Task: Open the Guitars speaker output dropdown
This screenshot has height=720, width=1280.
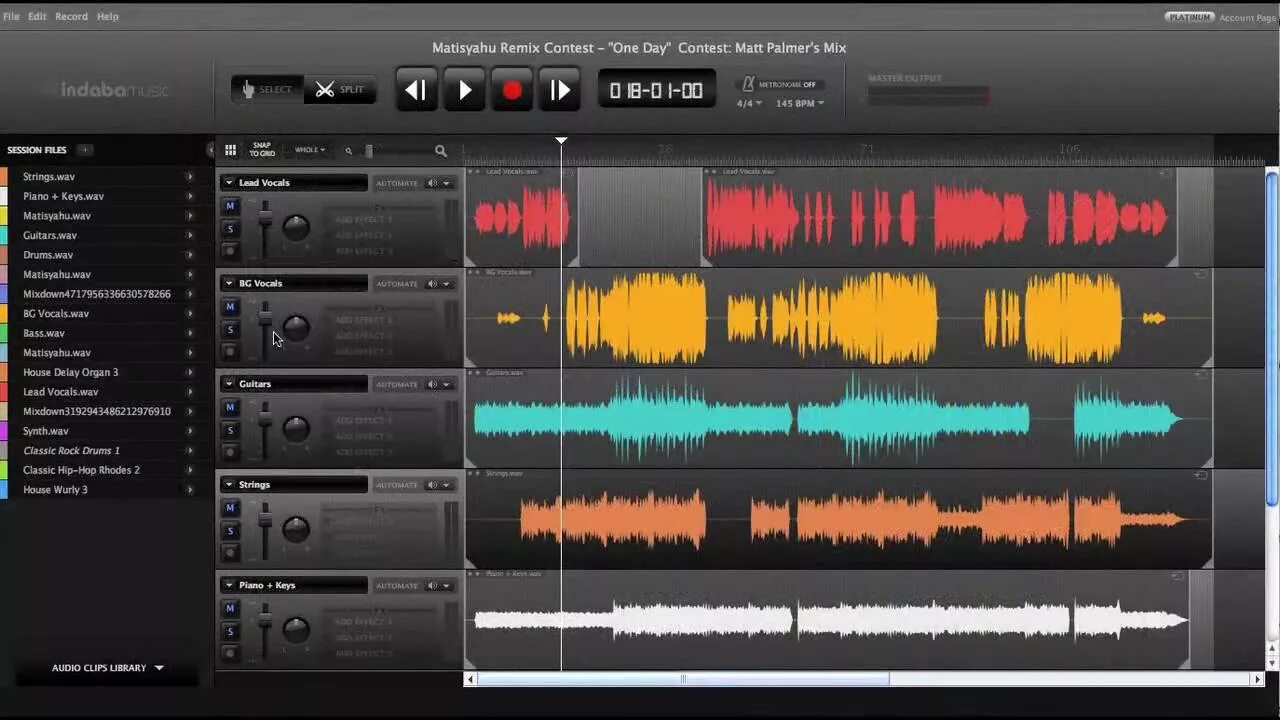Action: [x=439, y=384]
